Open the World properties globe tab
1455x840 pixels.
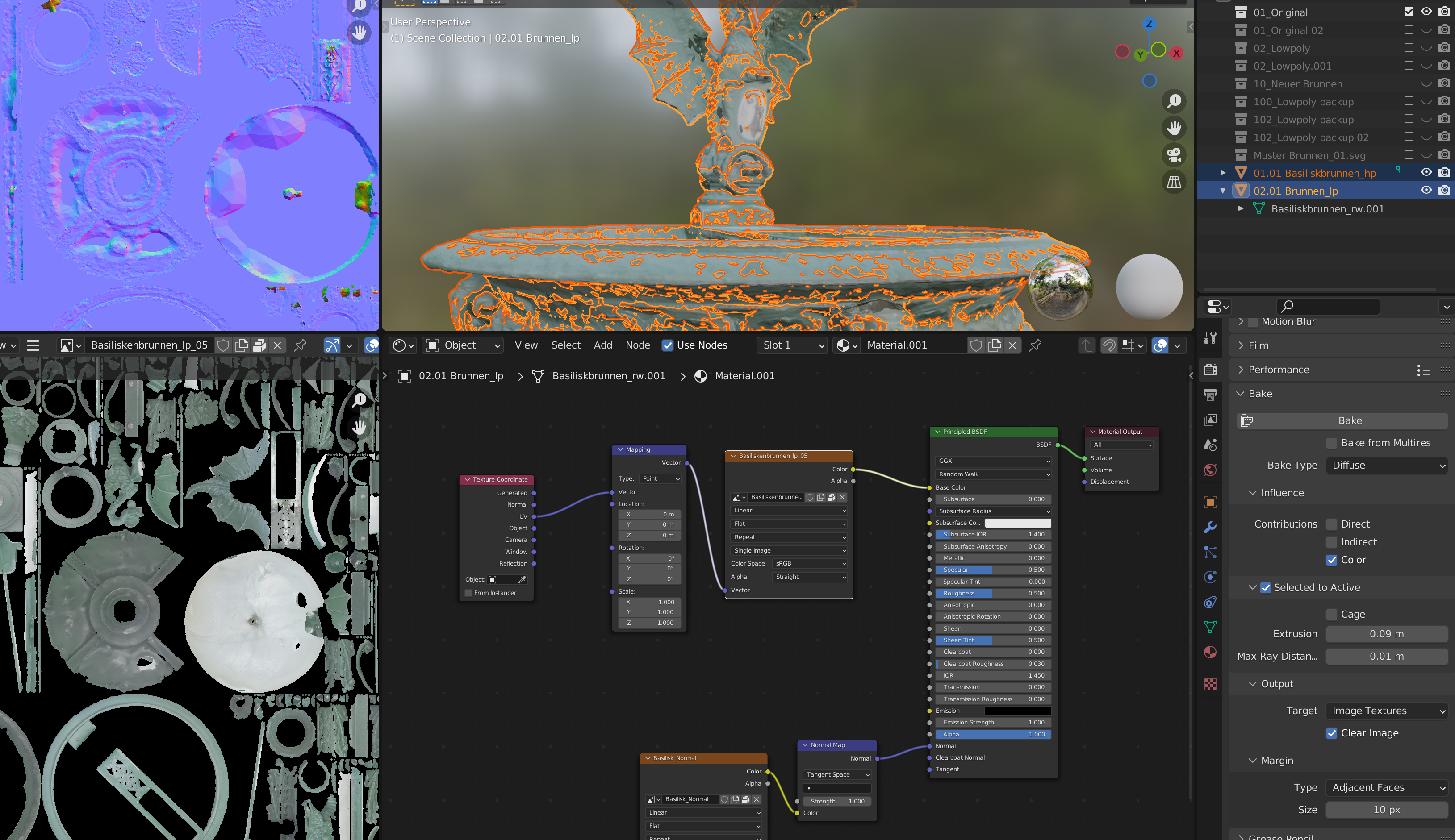(1210, 470)
